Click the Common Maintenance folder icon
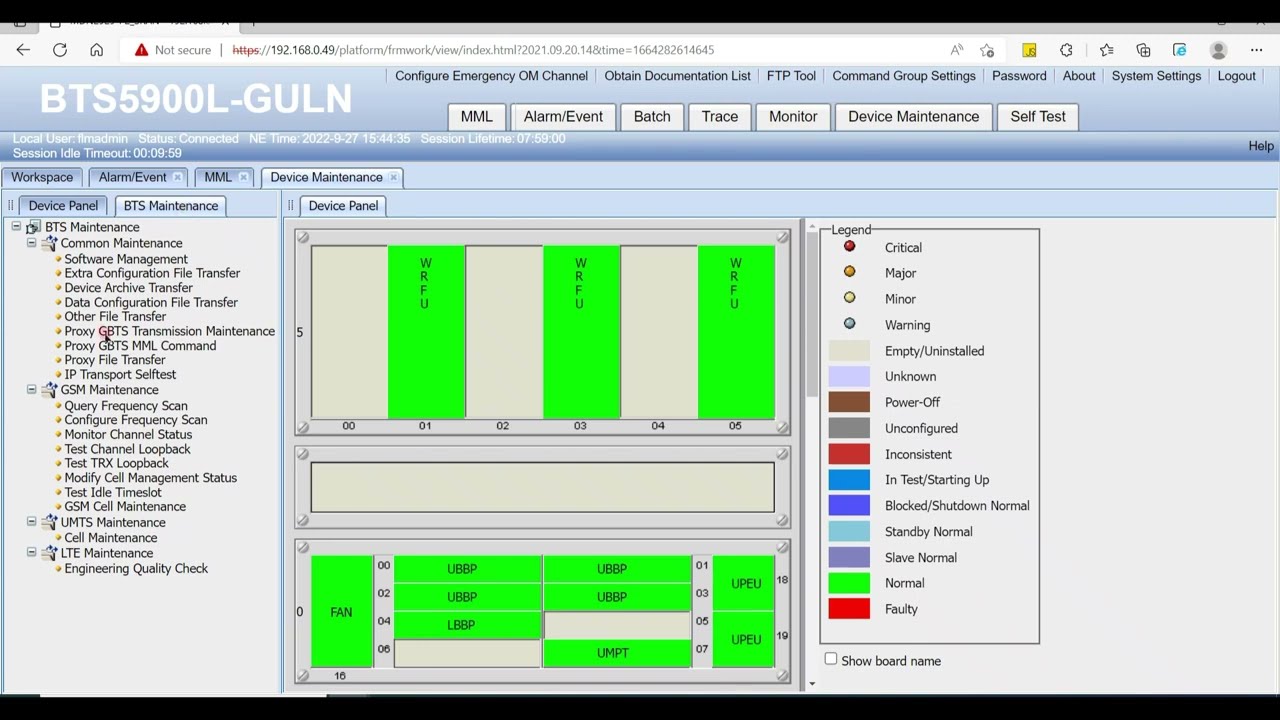This screenshot has height=720, width=1280. (x=49, y=243)
